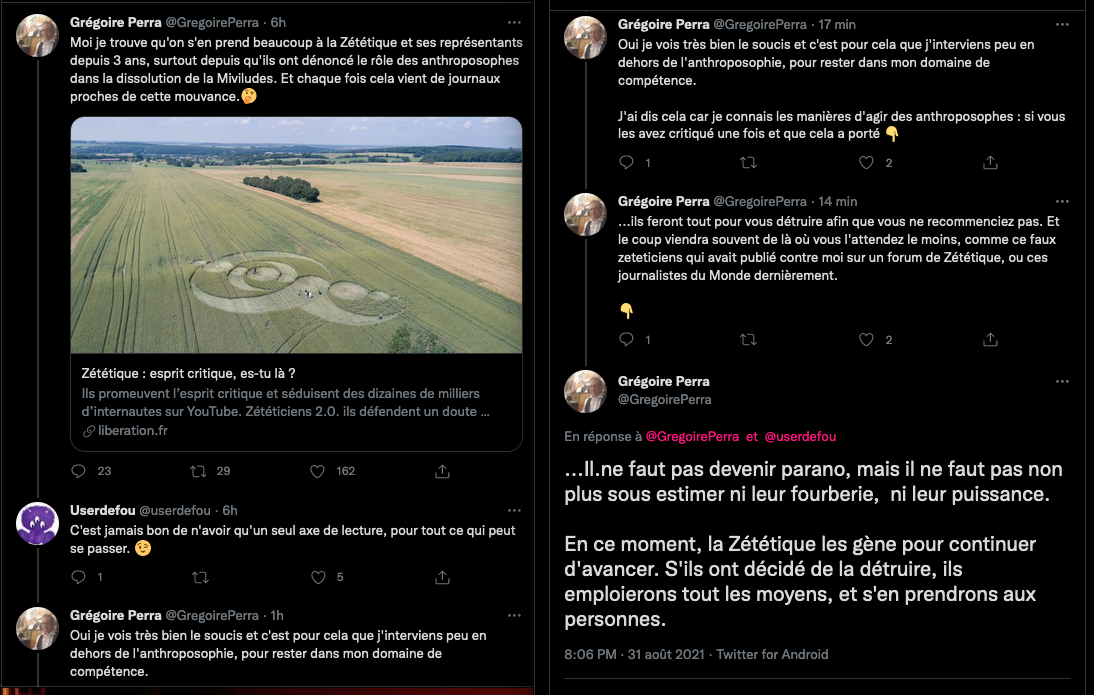Open Userdefou's purple profile avatar
The width and height of the screenshot is (1094, 695).
pos(38,523)
